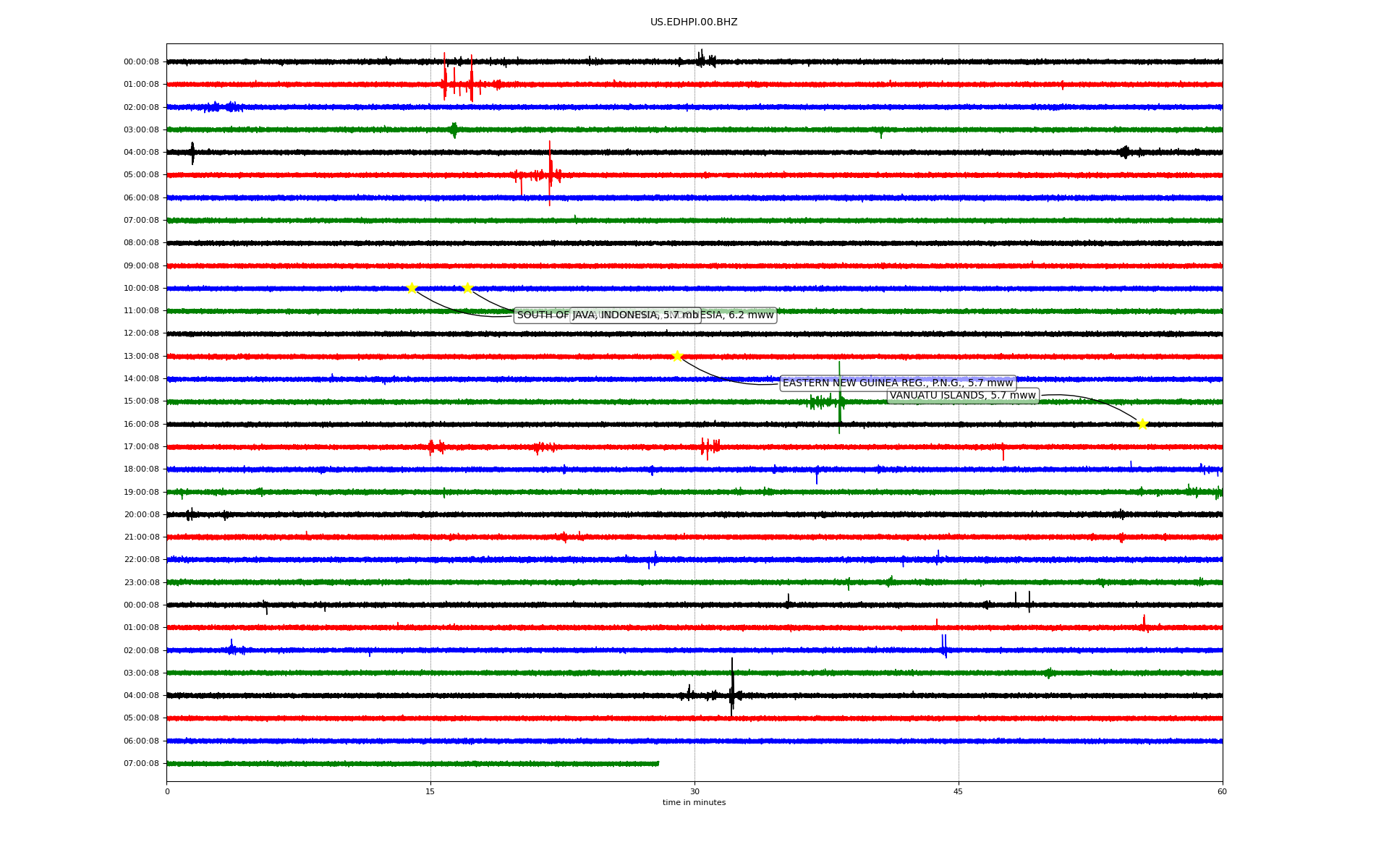This screenshot has width=1389, height=868.
Task: Click the 23:00:08 row time label
Action: 141,582
